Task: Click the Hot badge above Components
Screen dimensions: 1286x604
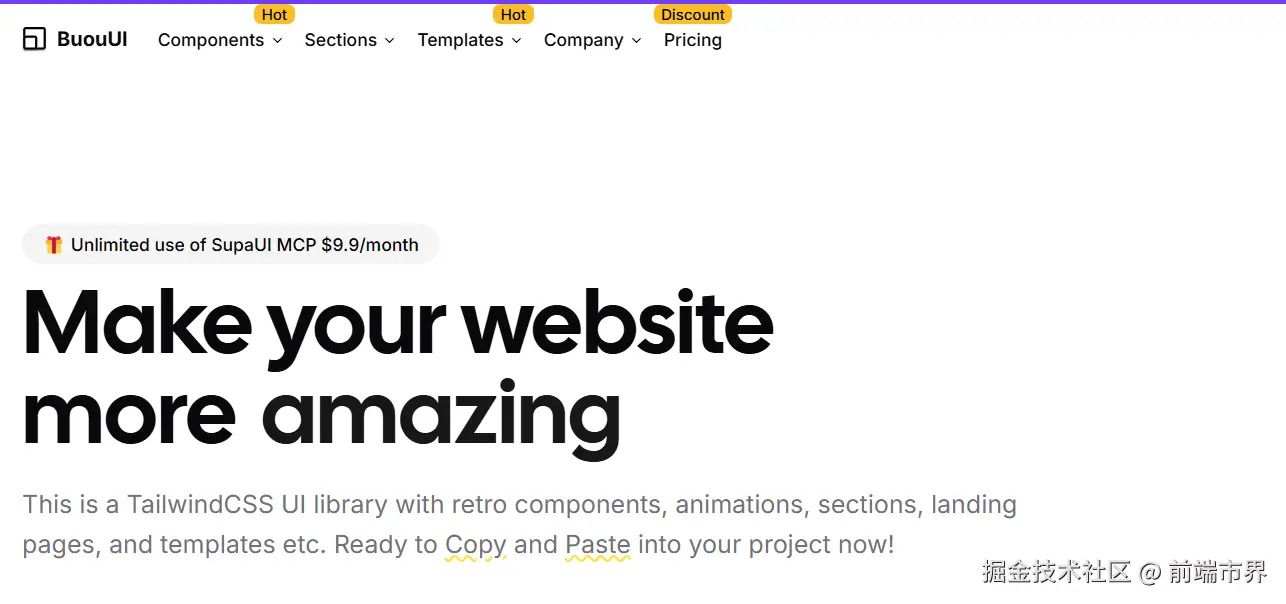Action: click(x=274, y=15)
